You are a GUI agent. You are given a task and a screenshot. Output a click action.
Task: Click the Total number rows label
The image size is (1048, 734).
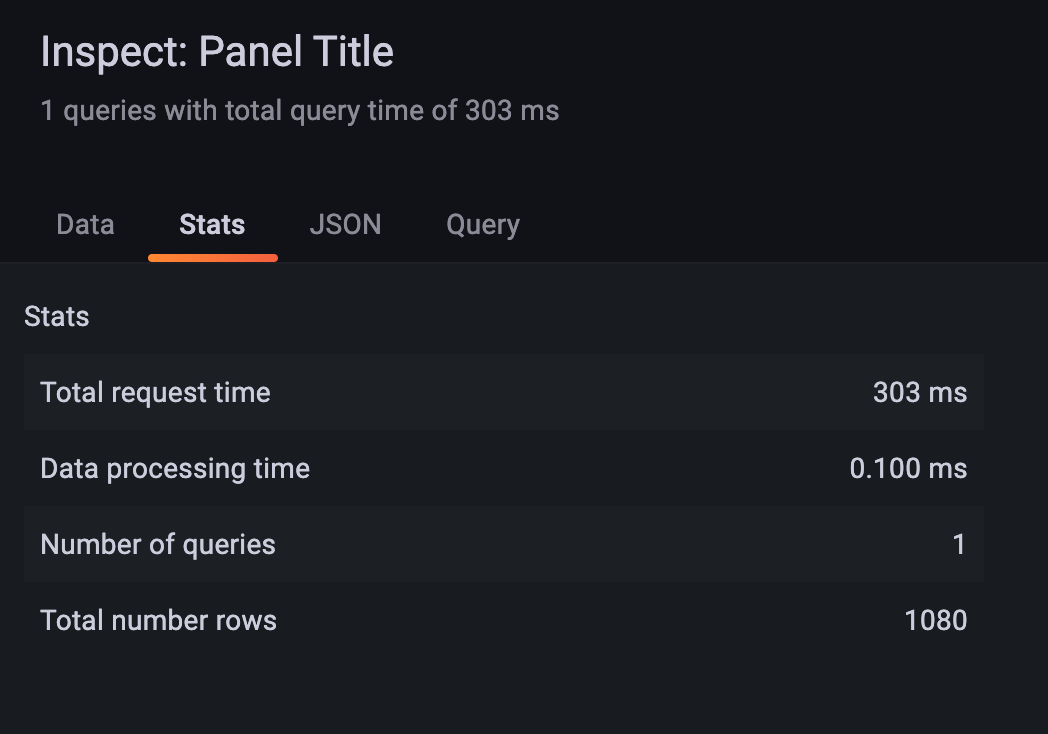point(157,620)
